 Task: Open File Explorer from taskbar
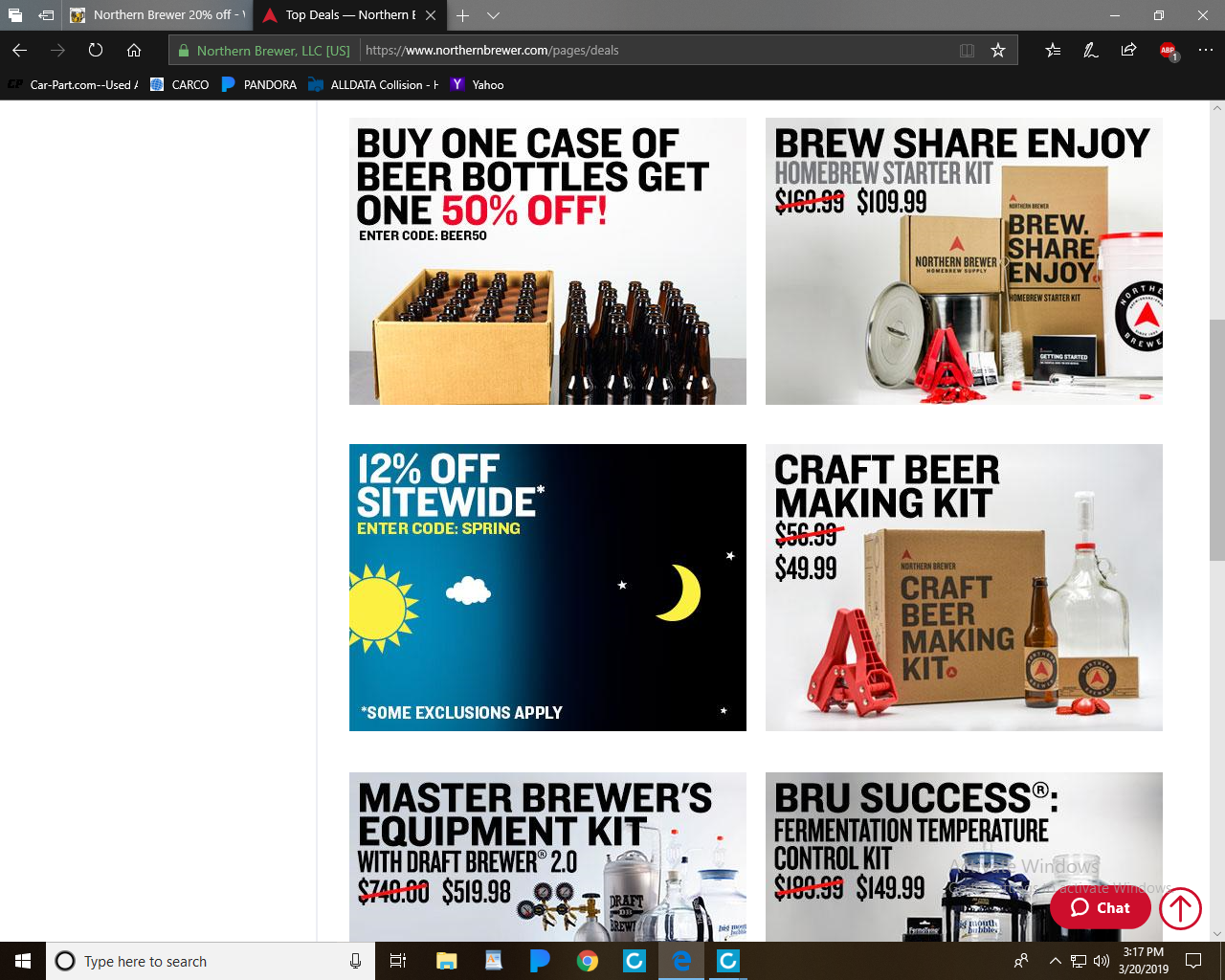click(447, 961)
